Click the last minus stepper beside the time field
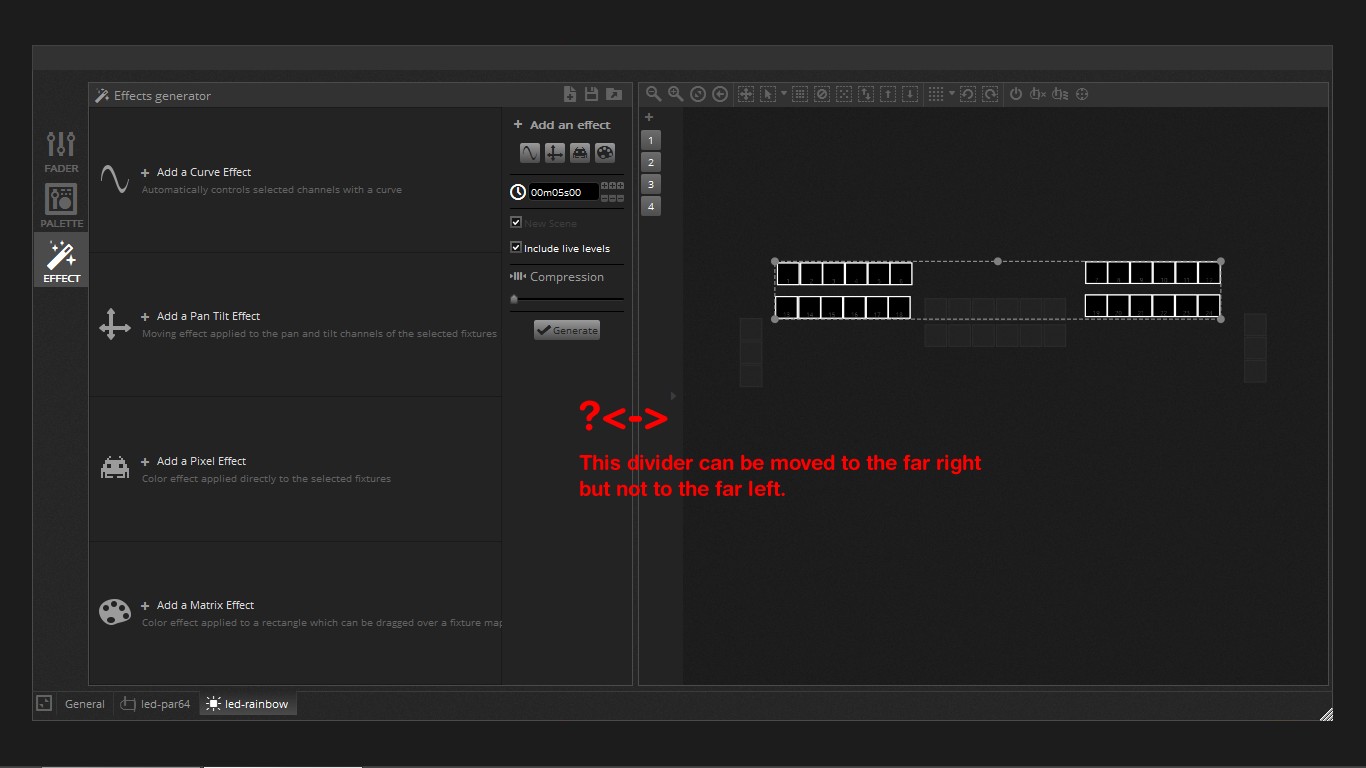Screen dimensions: 1366x768 (x=620, y=198)
